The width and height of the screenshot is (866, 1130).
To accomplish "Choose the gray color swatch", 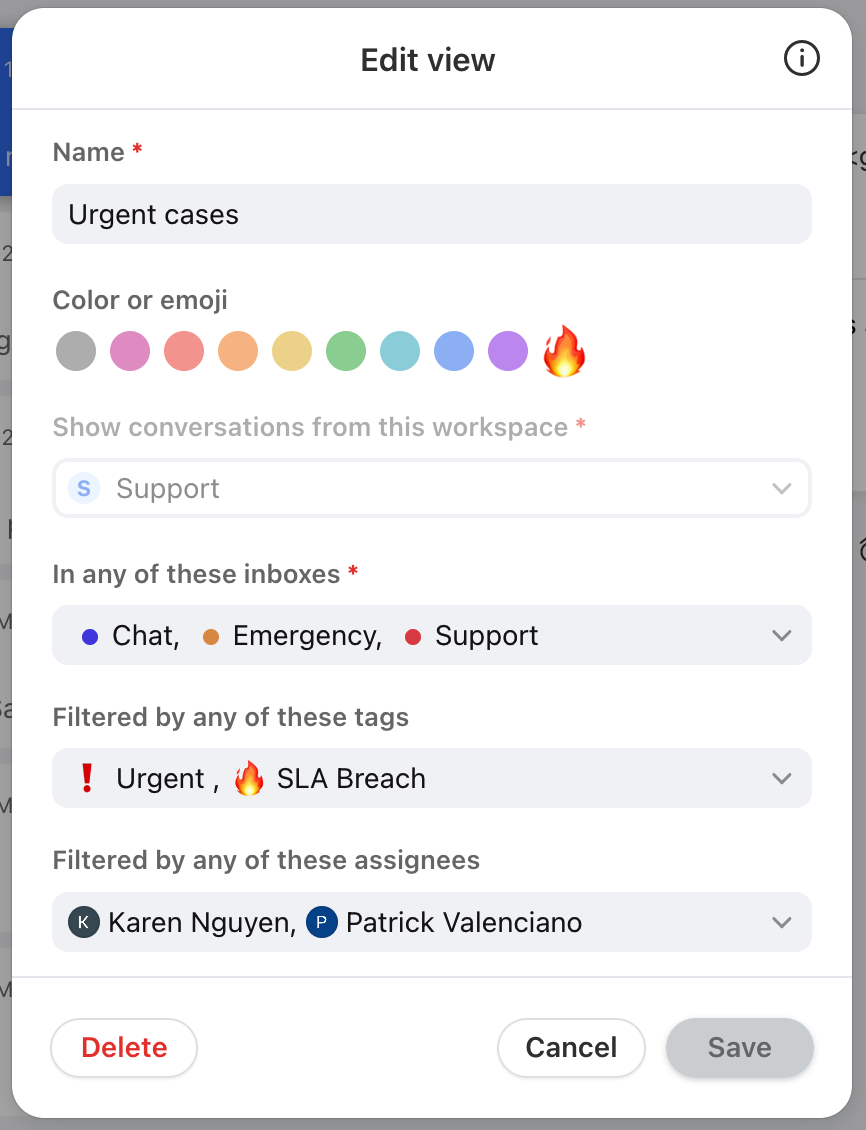I will 76,351.
